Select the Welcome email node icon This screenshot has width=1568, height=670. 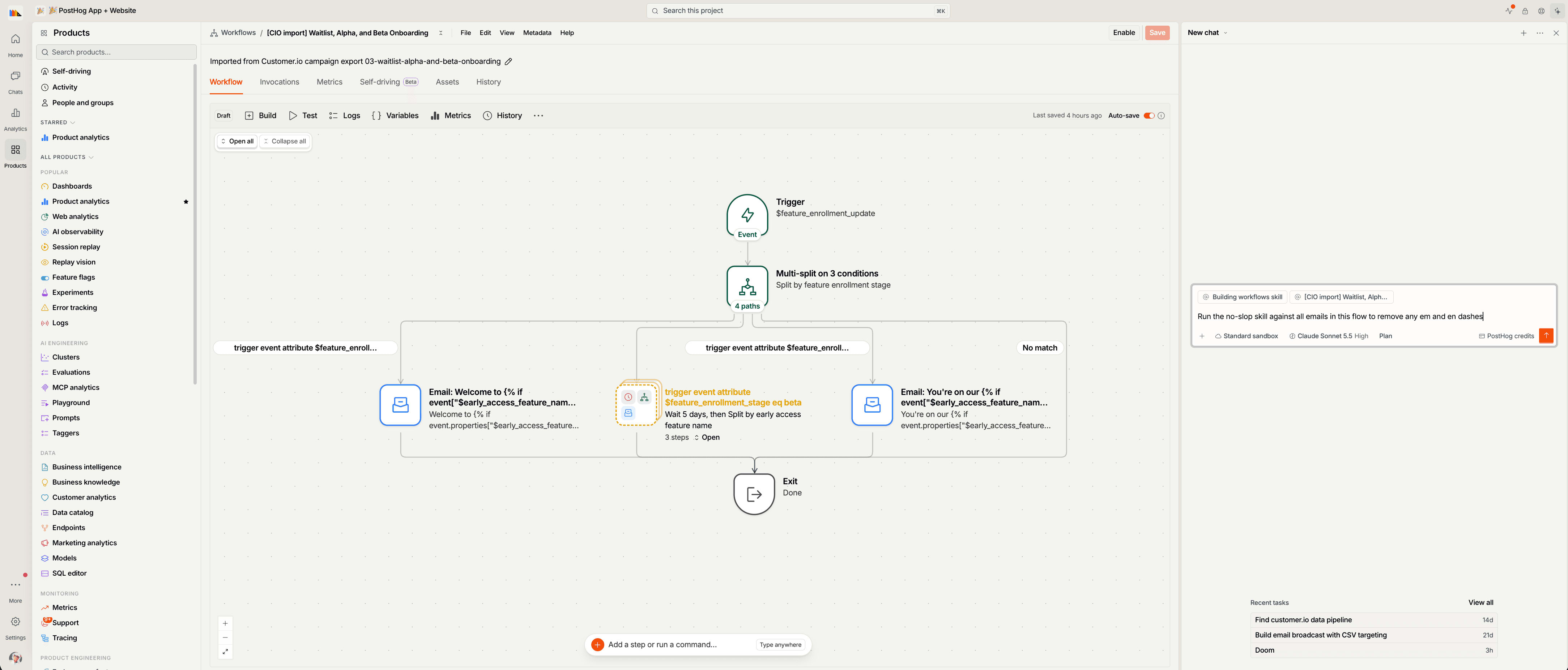[x=401, y=405]
